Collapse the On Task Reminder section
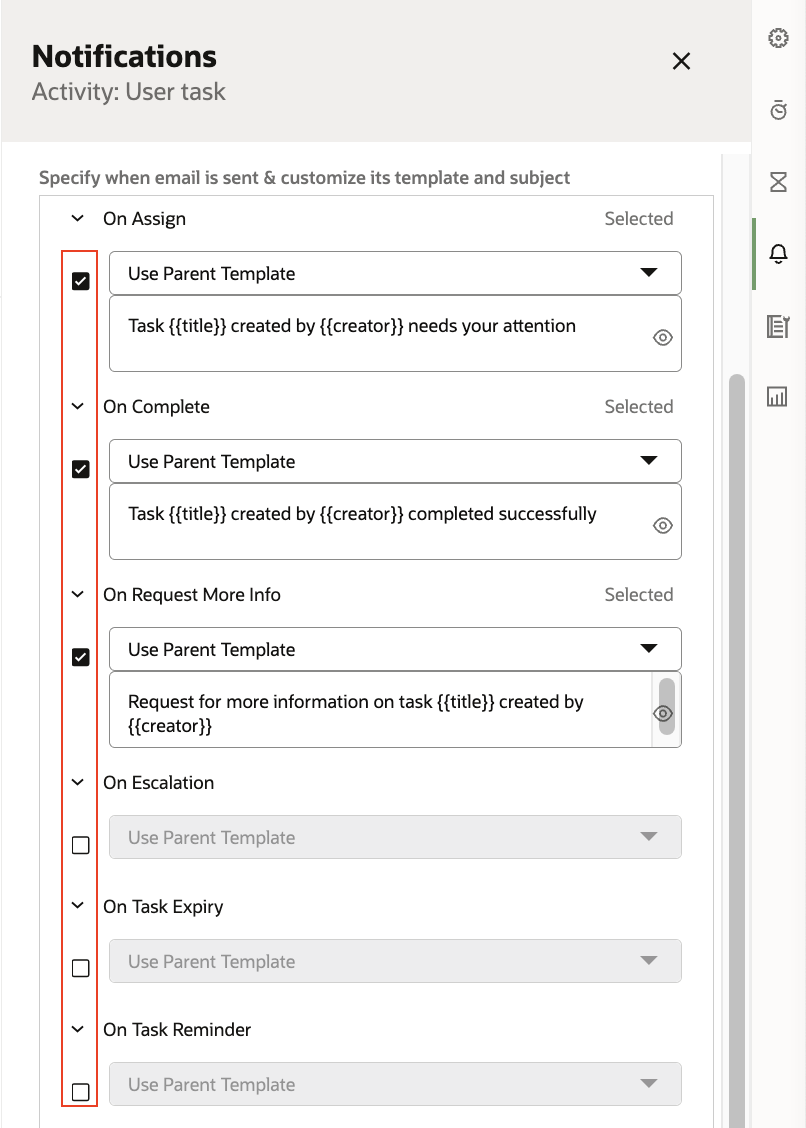Screen dimensions: 806x1128 coord(77,1029)
